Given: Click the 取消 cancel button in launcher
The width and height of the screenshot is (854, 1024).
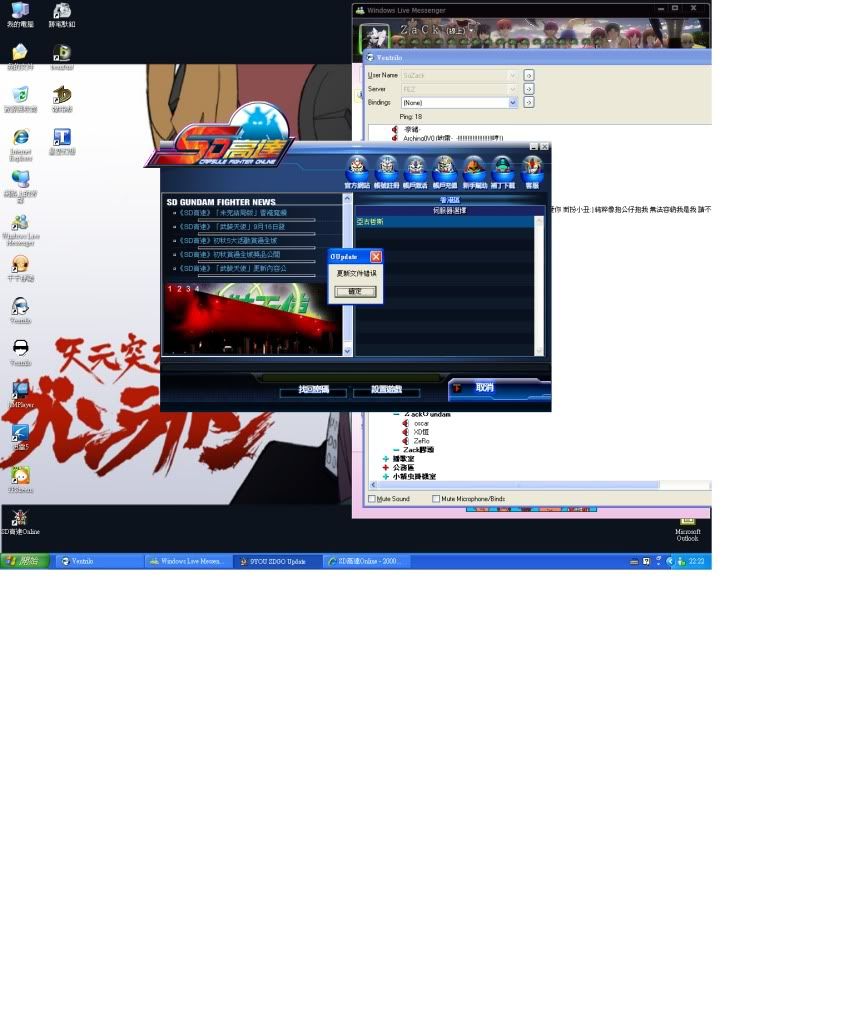Looking at the screenshot, I should [x=485, y=388].
